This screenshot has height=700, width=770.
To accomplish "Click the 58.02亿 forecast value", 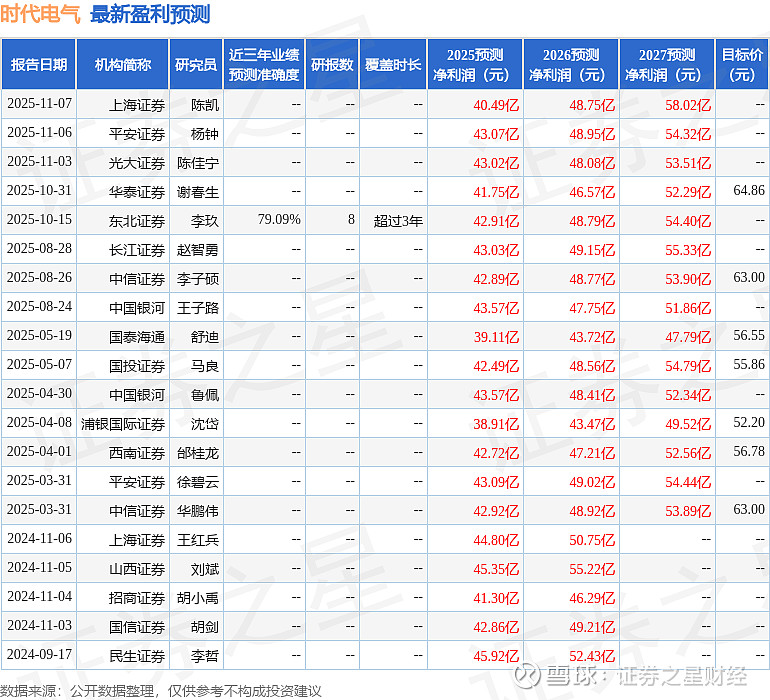I will (x=688, y=105).
